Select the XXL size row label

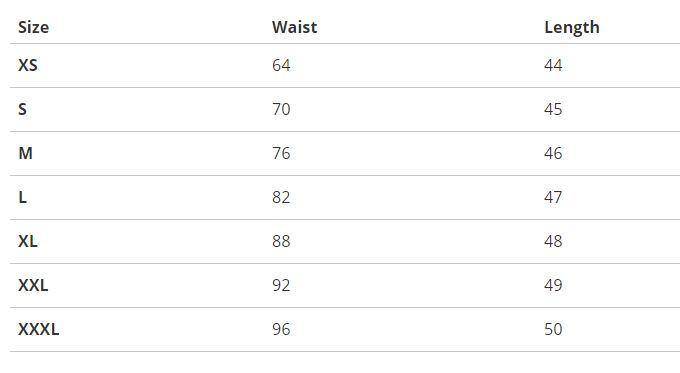(33, 285)
